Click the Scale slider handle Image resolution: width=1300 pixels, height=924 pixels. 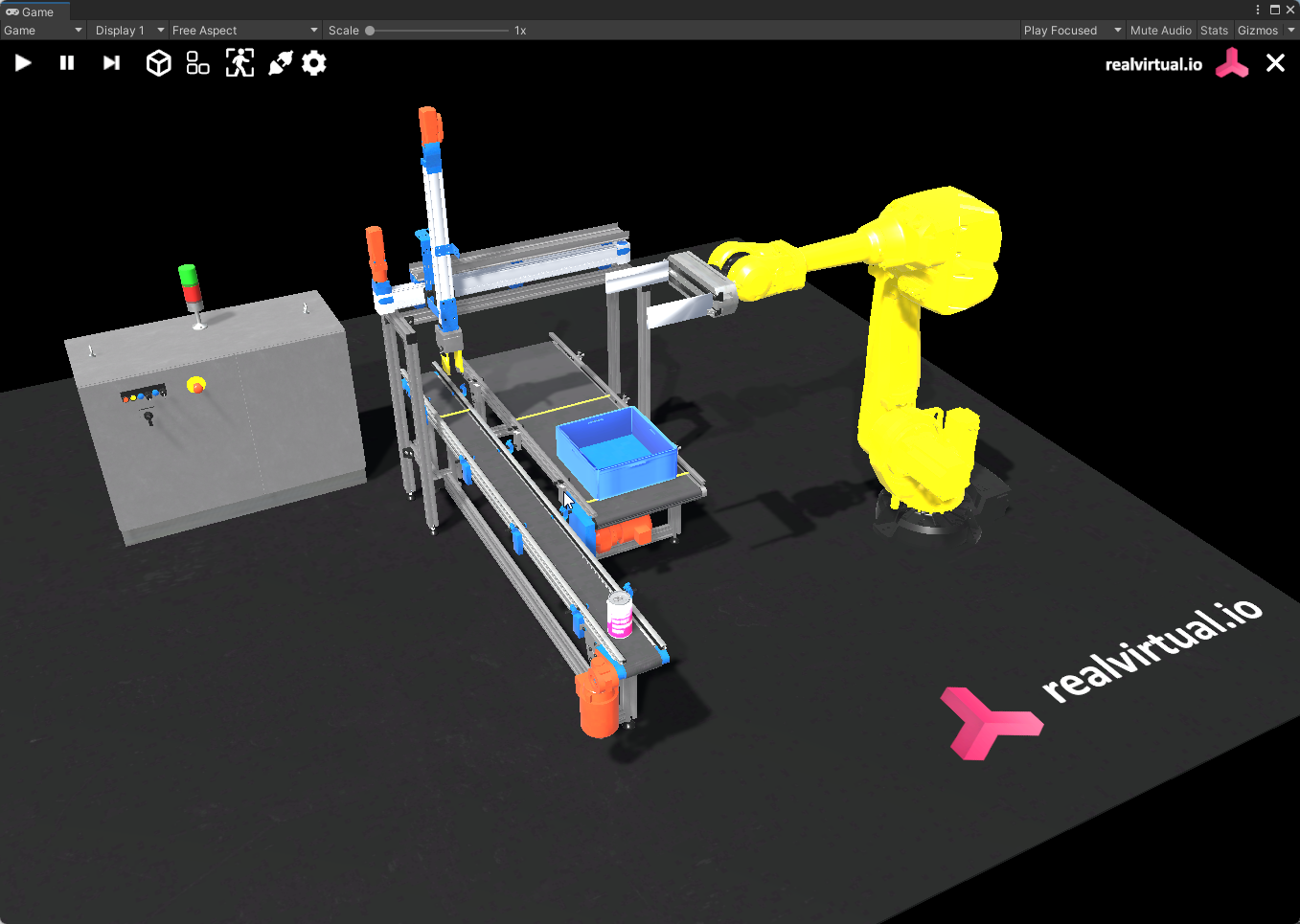coord(370,31)
